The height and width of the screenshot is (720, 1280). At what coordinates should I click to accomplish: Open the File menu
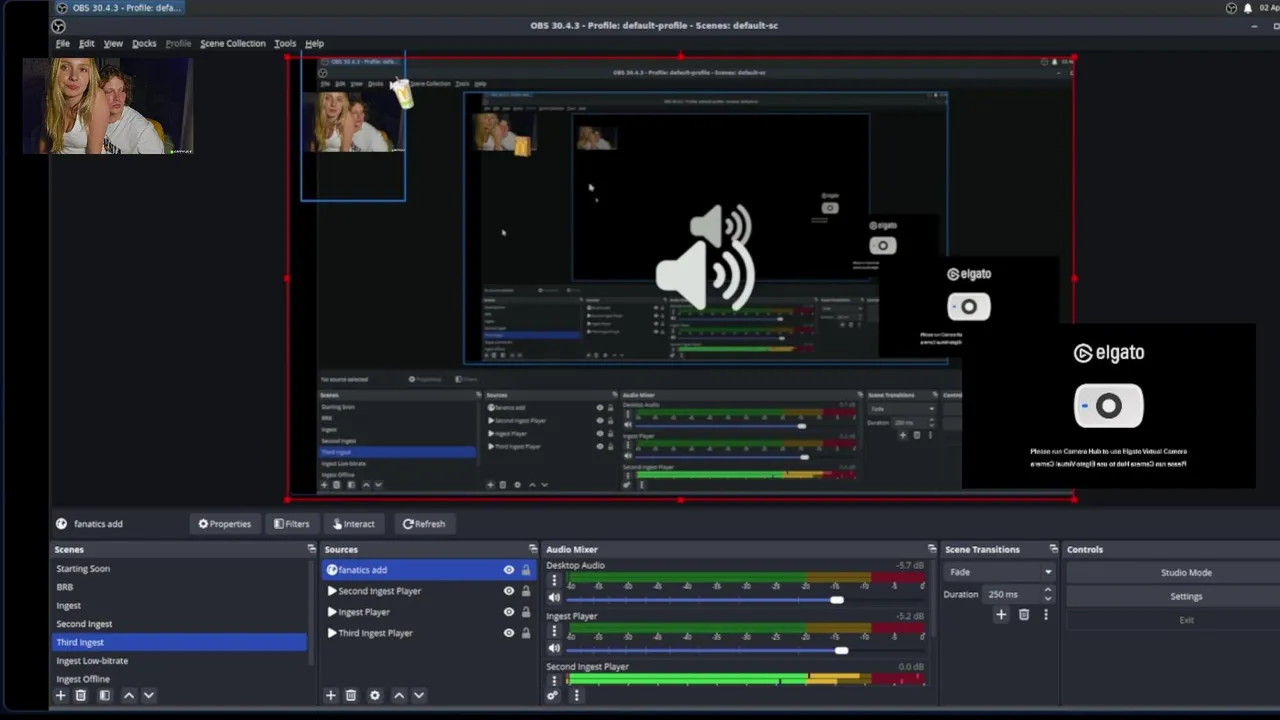point(62,44)
